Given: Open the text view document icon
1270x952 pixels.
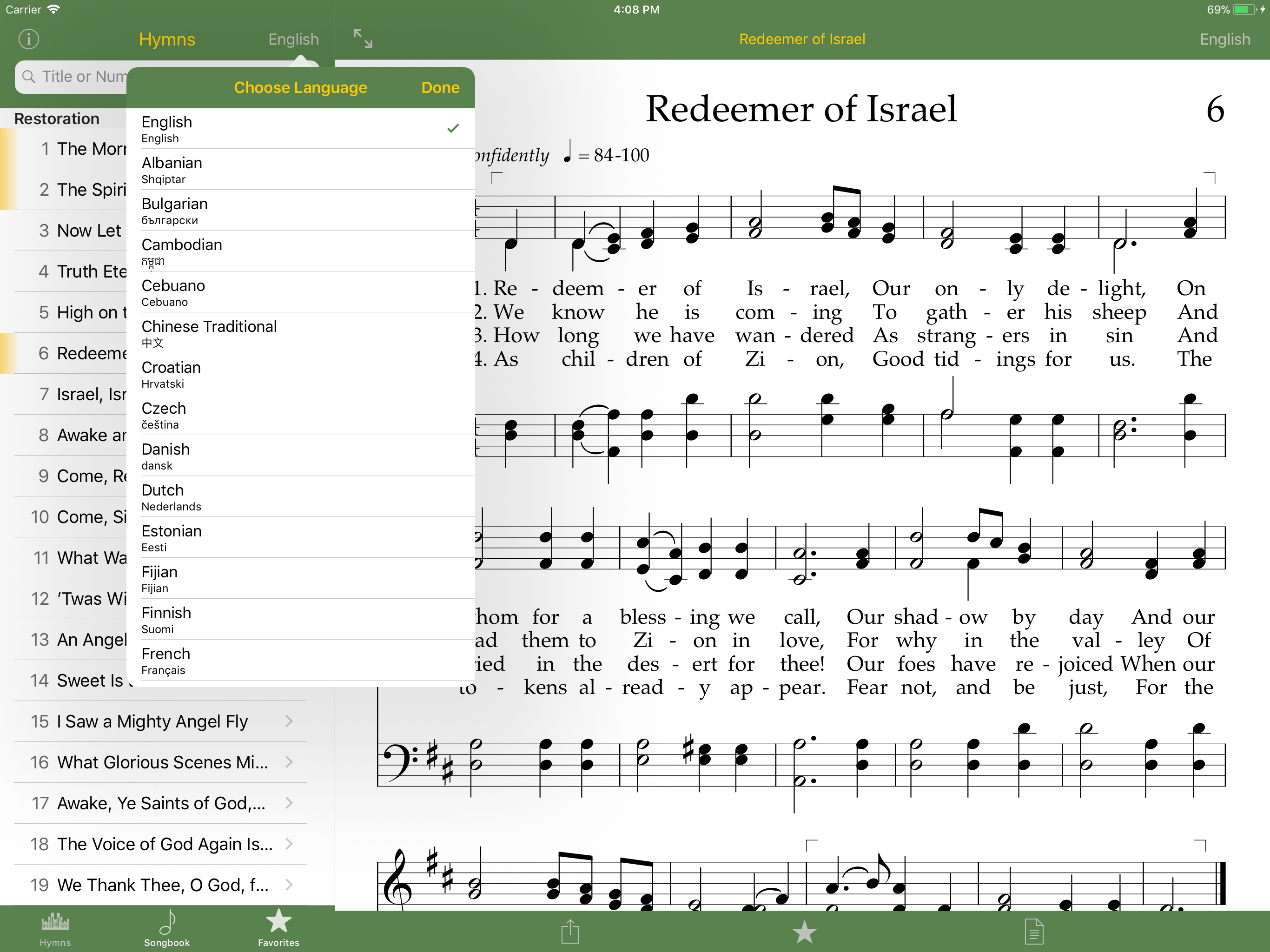Looking at the screenshot, I should click(x=1033, y=932).
